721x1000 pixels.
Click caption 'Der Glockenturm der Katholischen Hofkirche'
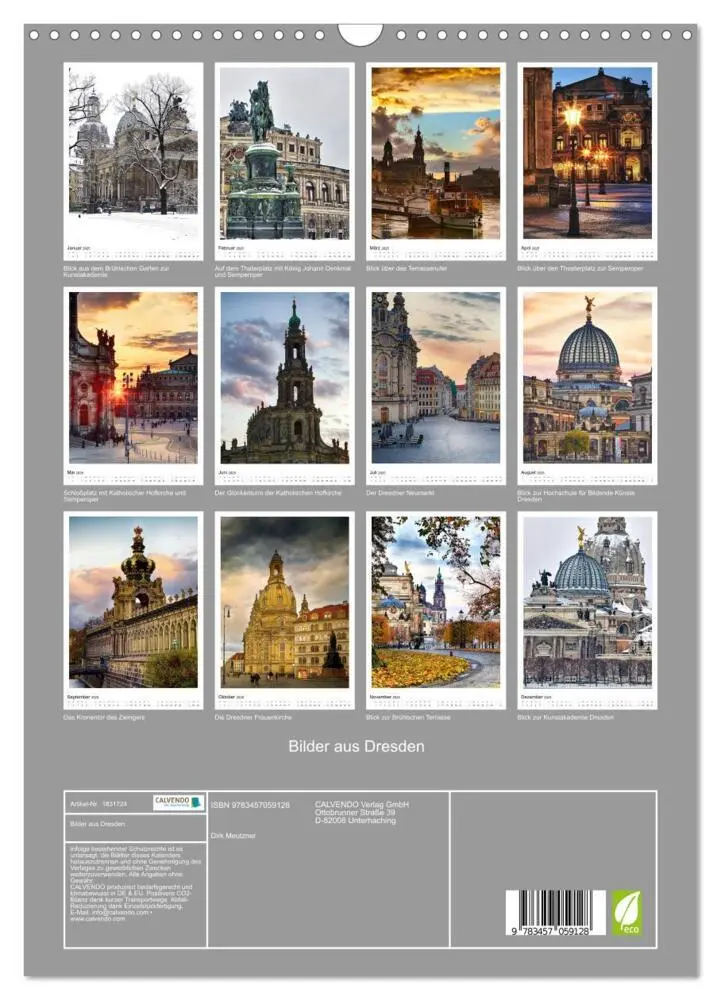click(x=278, y=493)
